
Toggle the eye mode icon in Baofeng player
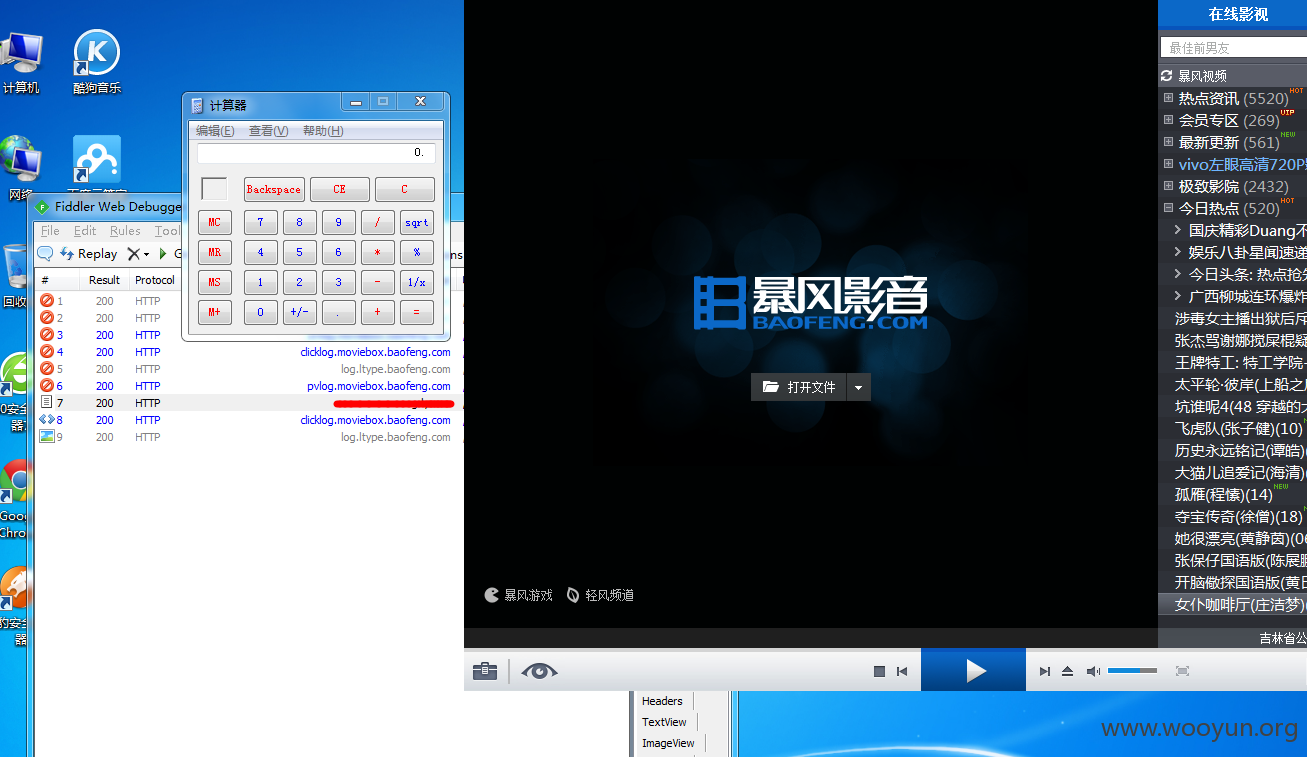(539, 671)
